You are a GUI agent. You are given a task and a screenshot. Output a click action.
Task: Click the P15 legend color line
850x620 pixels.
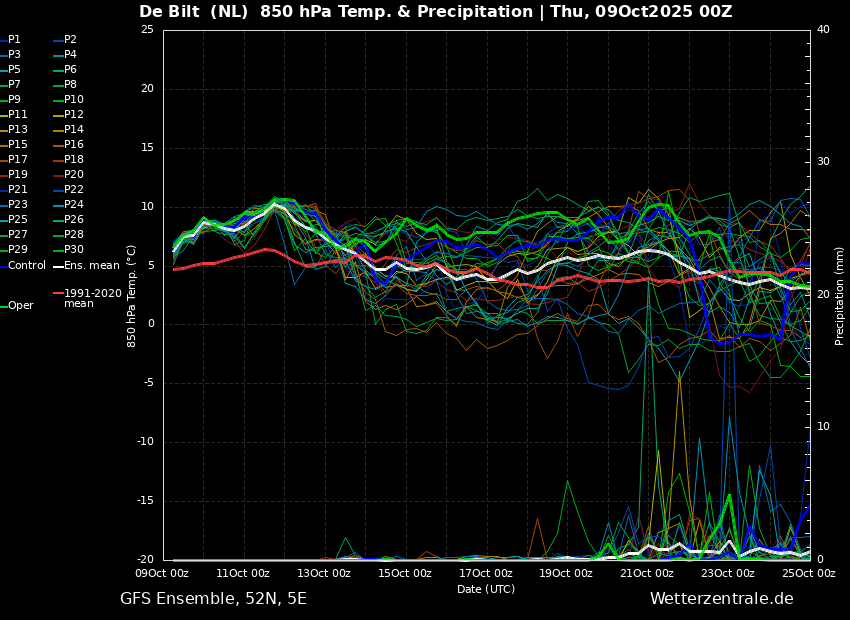[x=3, y=145]
